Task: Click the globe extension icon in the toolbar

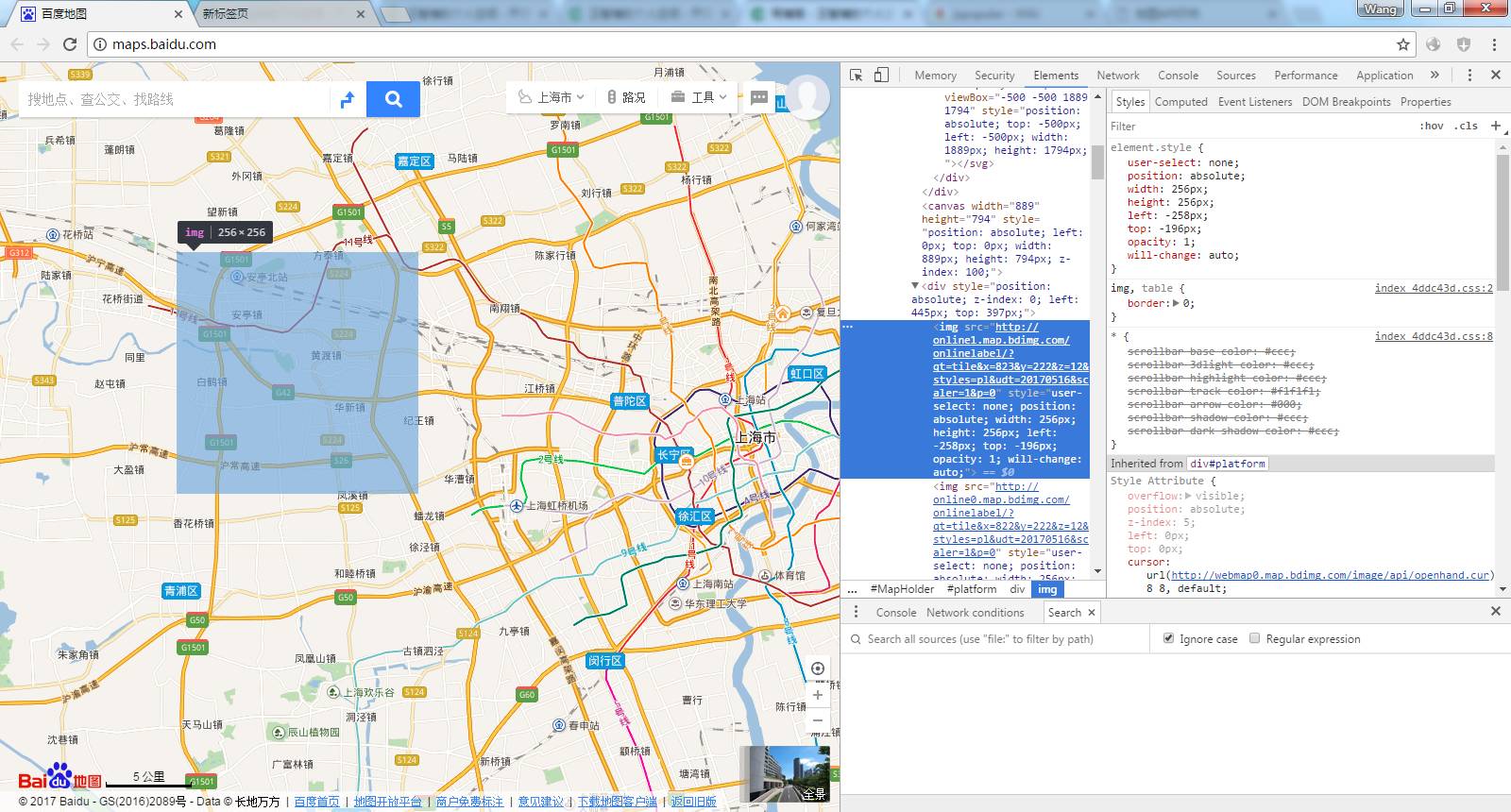Action: [x=1434, y=44]
